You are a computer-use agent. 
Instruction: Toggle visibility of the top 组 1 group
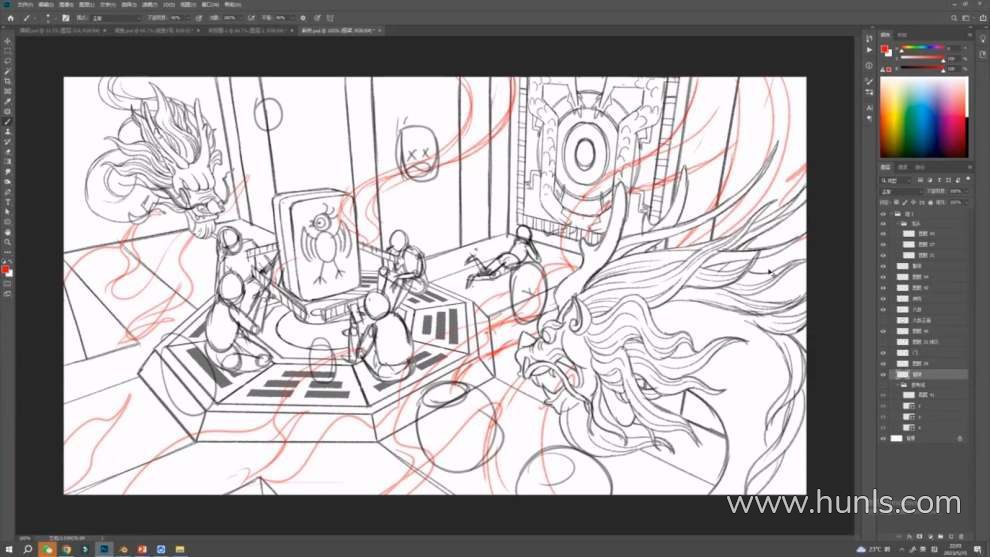pos(883,214)
